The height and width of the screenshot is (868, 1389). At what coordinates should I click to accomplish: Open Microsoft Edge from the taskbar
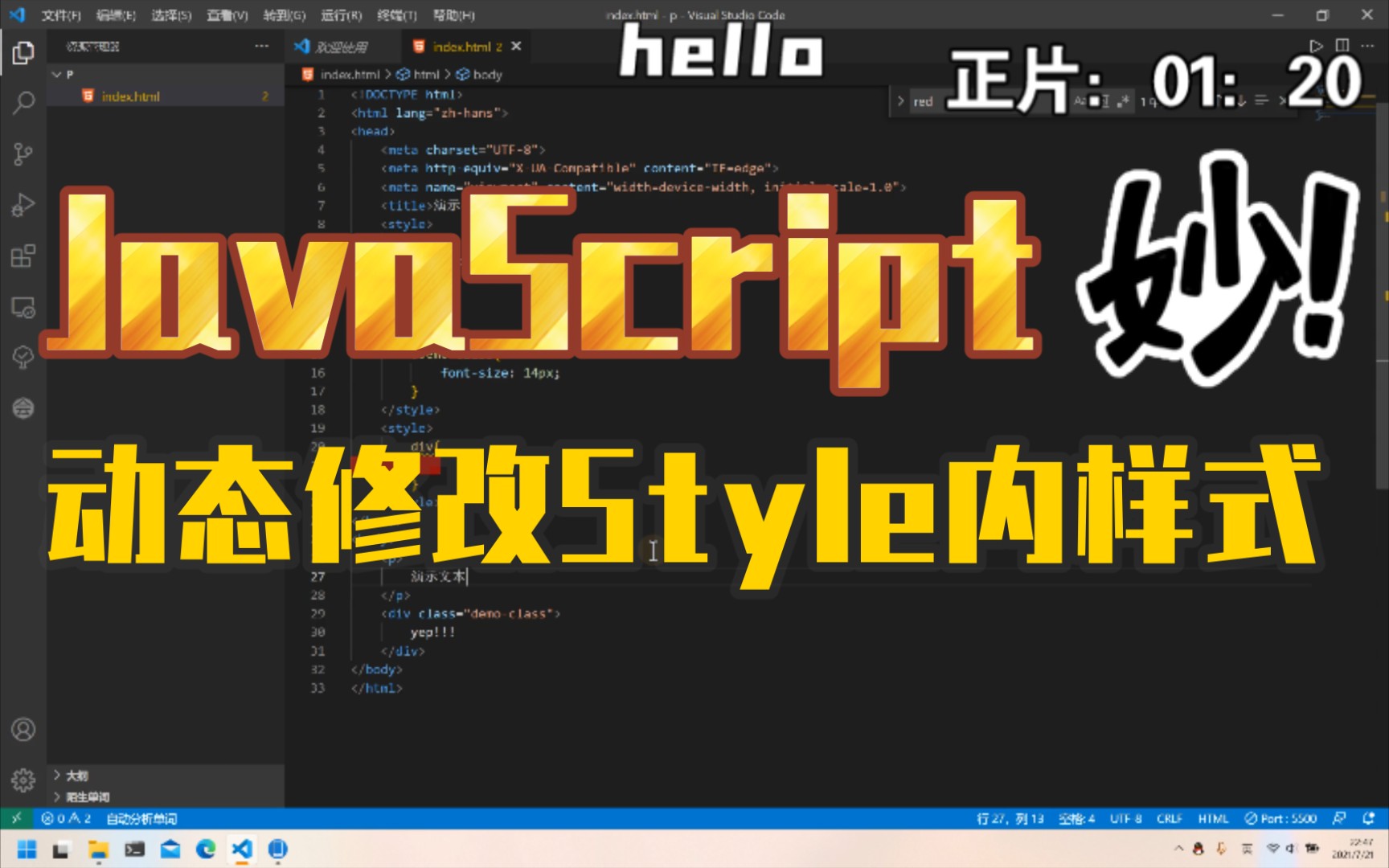[x=206, y=850]
